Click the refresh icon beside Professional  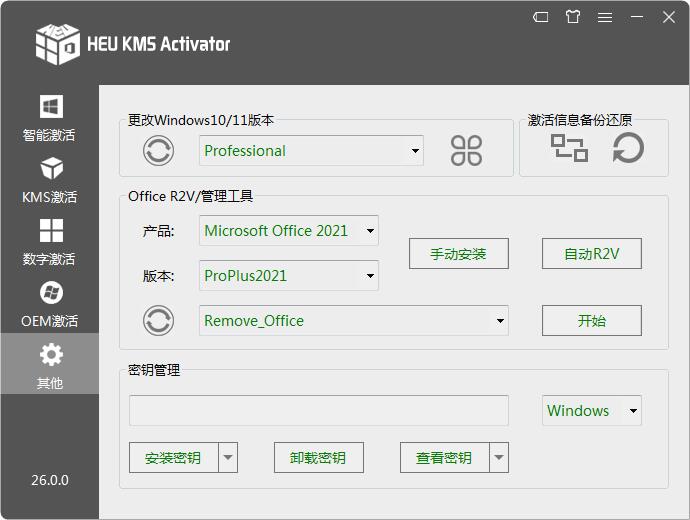[158, 150]
